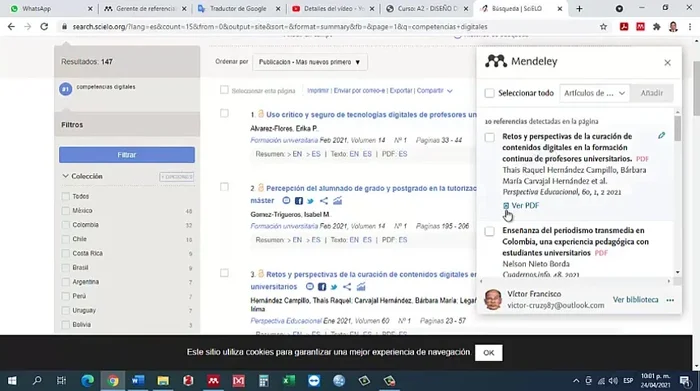700x391 pixels.
Task: Check the Costa Rica collection filter
Action: [x=66, y=254]
